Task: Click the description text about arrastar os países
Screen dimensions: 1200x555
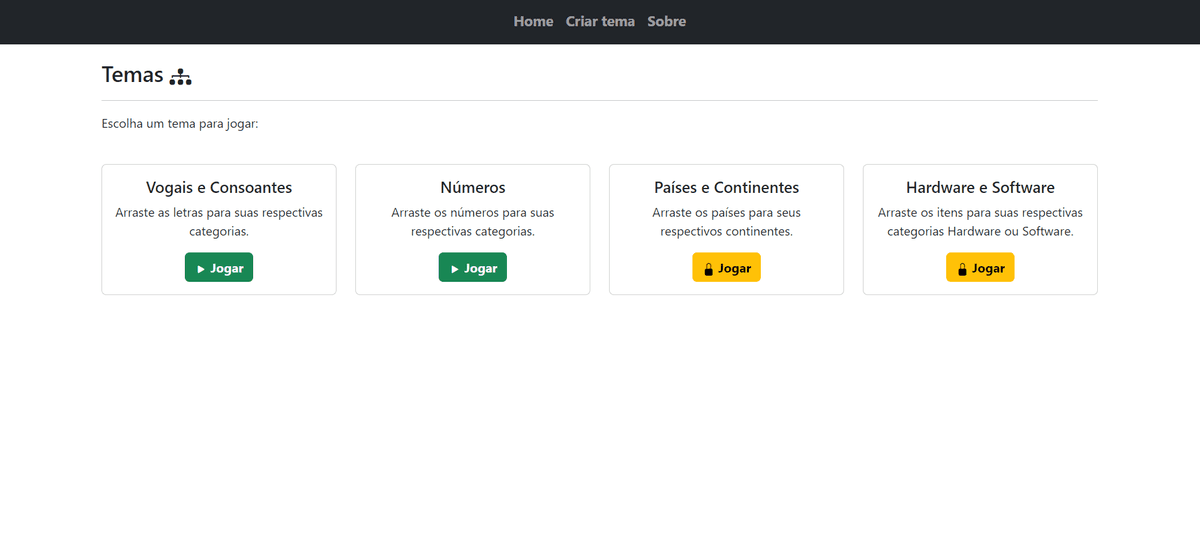Action: click(x=726, y=222)
